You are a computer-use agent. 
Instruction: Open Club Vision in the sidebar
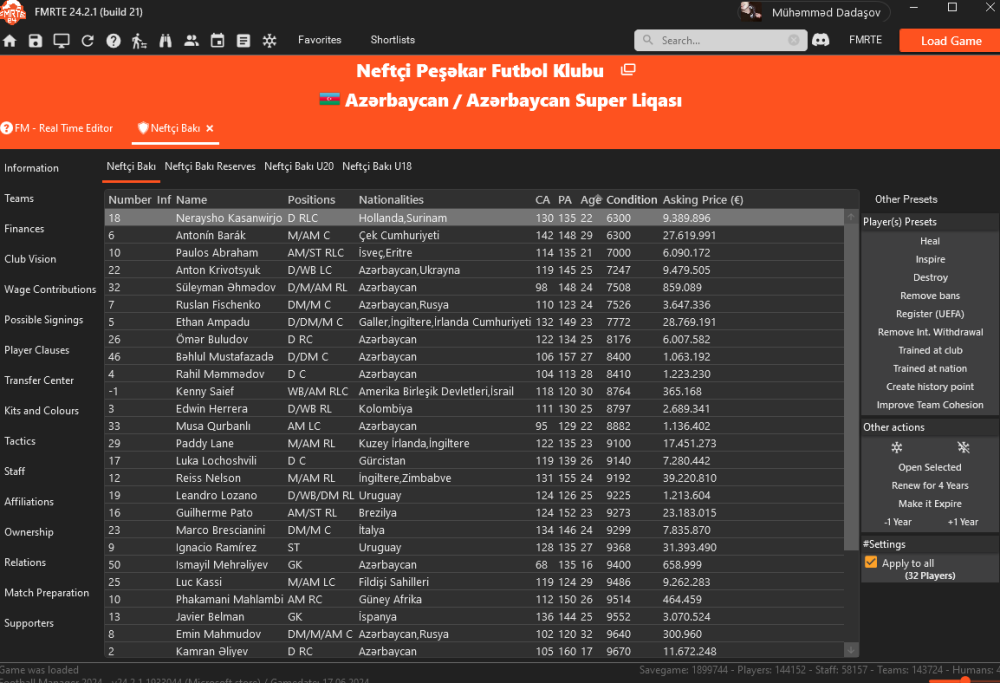click(30, 259)
